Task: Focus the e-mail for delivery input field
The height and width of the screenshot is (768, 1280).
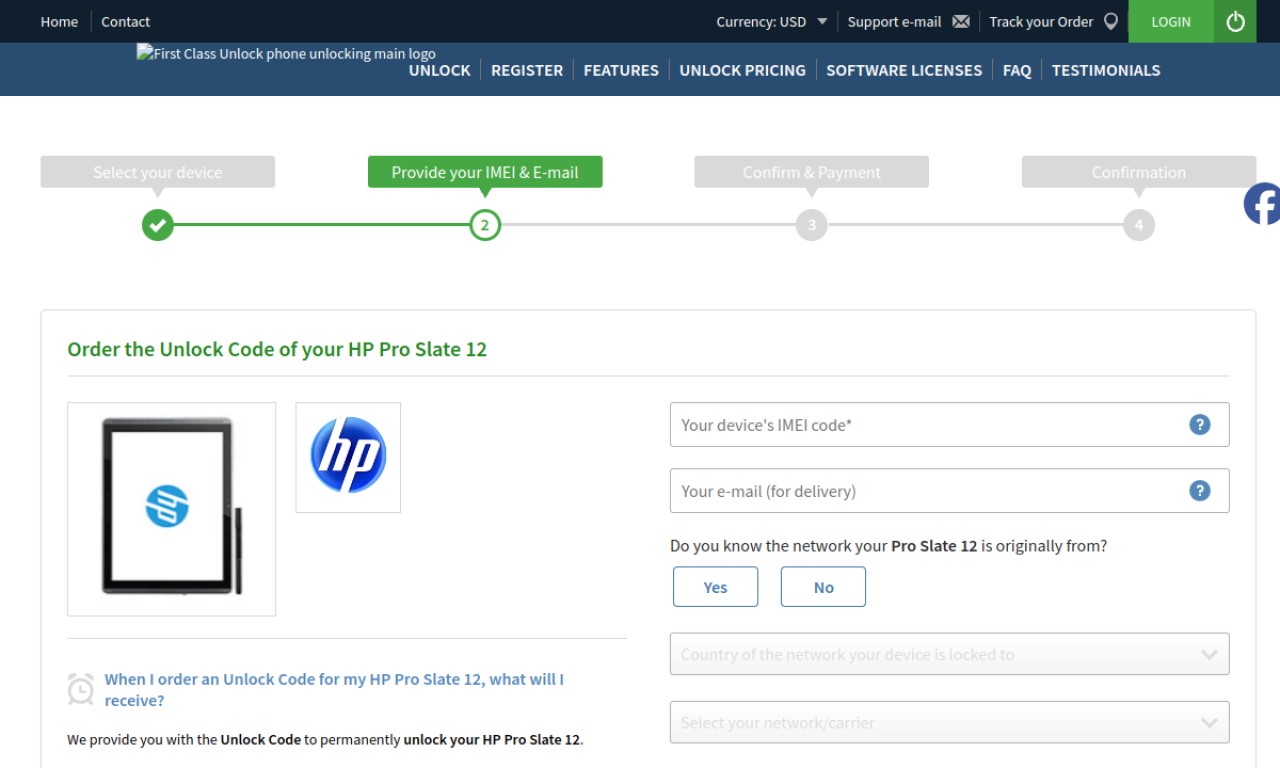Action: tap(949, 490)
